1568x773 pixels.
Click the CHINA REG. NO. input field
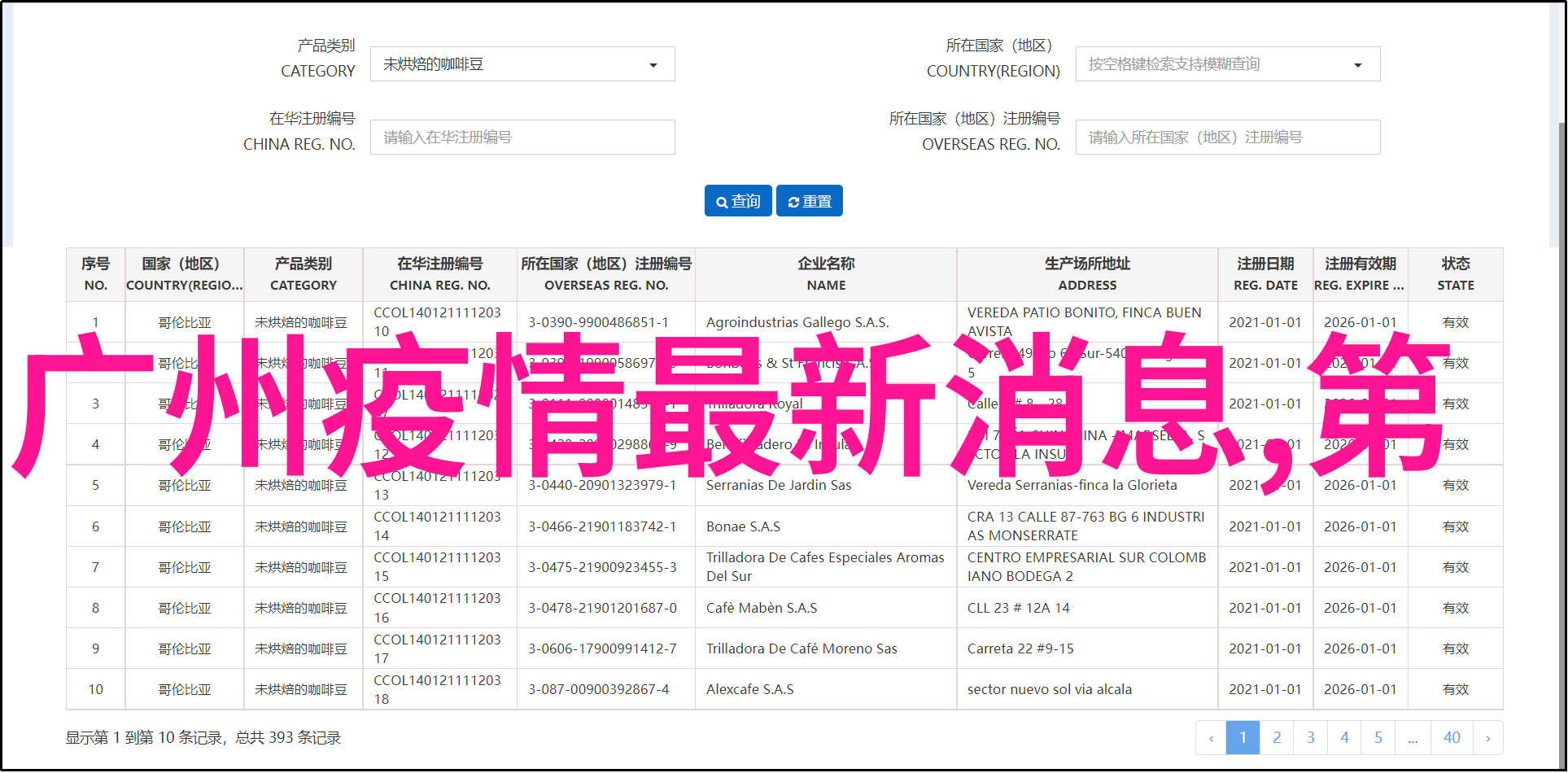tap(522, 138)
